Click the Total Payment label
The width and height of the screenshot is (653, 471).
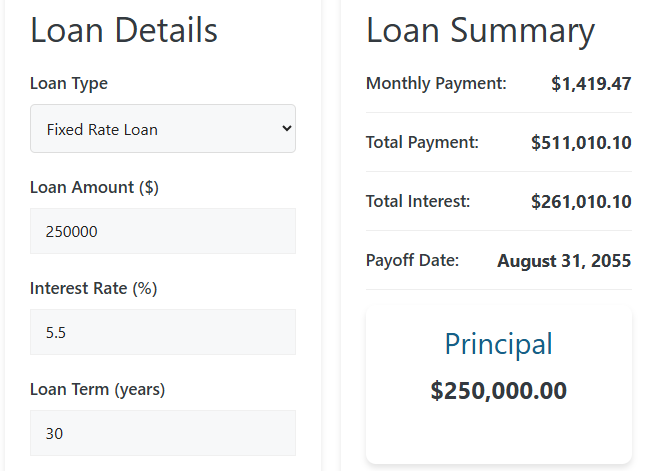422,142
